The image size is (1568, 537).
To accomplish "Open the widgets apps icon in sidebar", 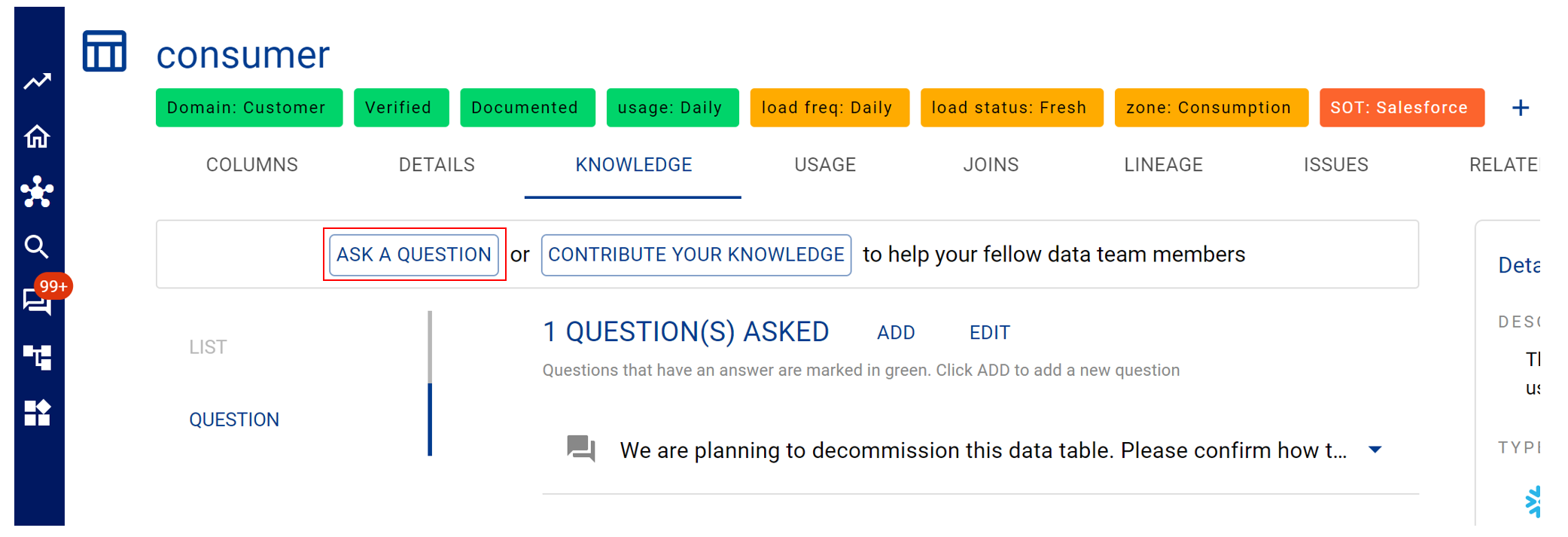I will pyautogui.click(x=37, y=413).
